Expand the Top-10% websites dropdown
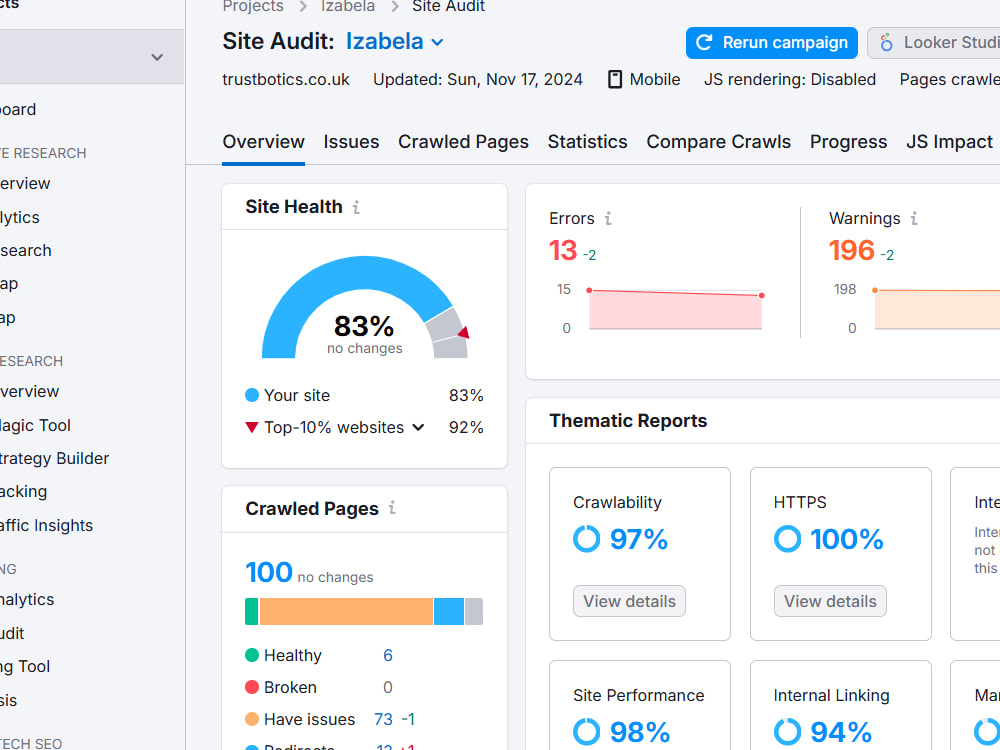The width and height of the screenshot is (1000, 750). tap(418, 427)
